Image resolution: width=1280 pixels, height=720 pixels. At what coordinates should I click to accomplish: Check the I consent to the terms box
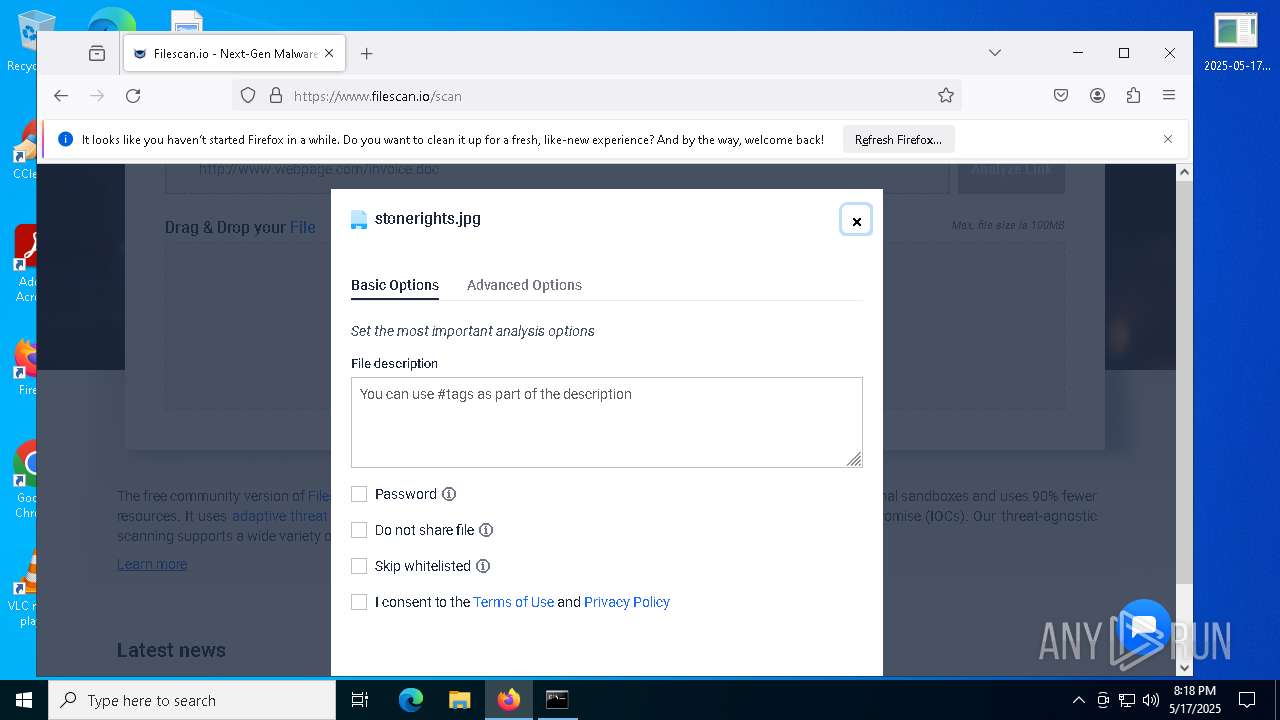pos(359,602)
